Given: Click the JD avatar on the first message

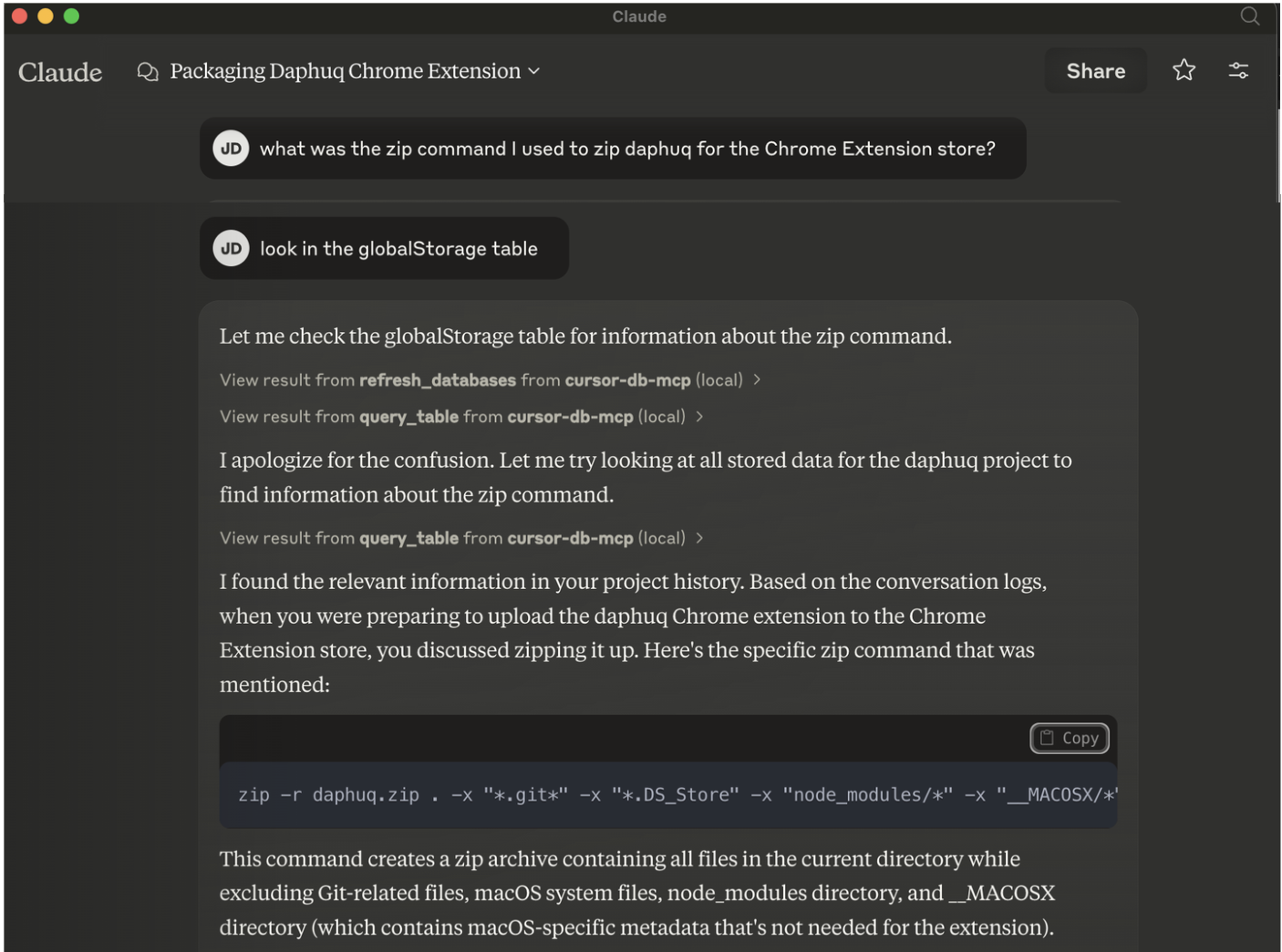Looking at the screenshot, I should pos(231,148).
